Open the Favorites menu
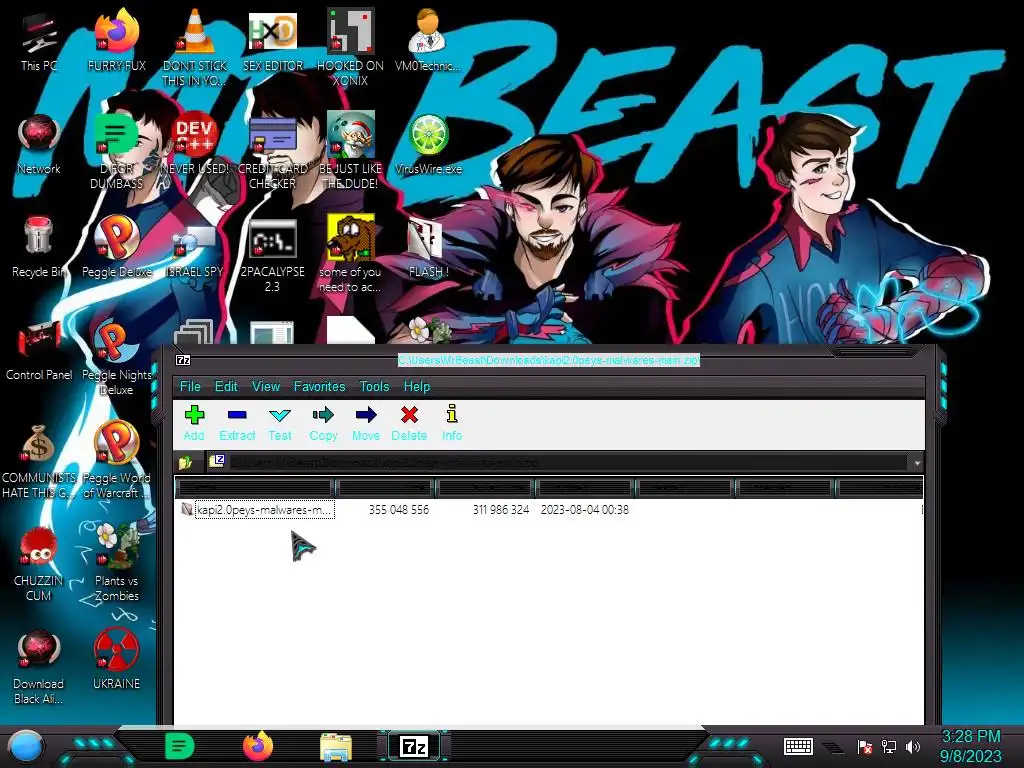1024x768 pixels. pos(319,387)
